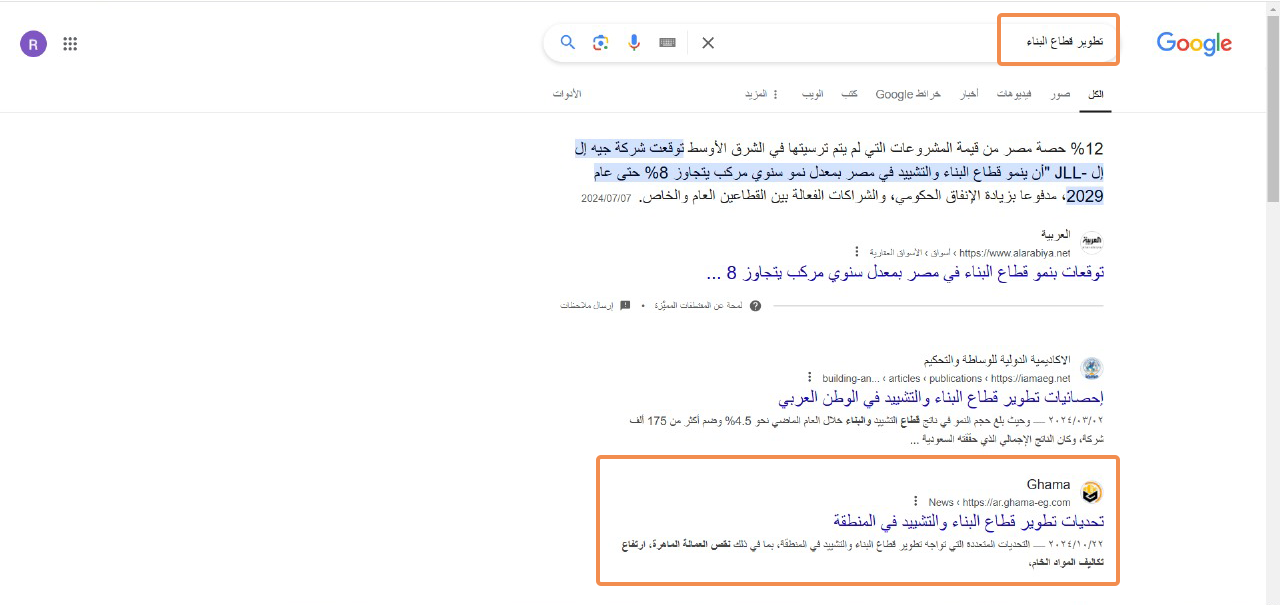Switch to the فيديوهات videos tab
The width and height of the screenshot is (1280, 605).
[1015, 94]
